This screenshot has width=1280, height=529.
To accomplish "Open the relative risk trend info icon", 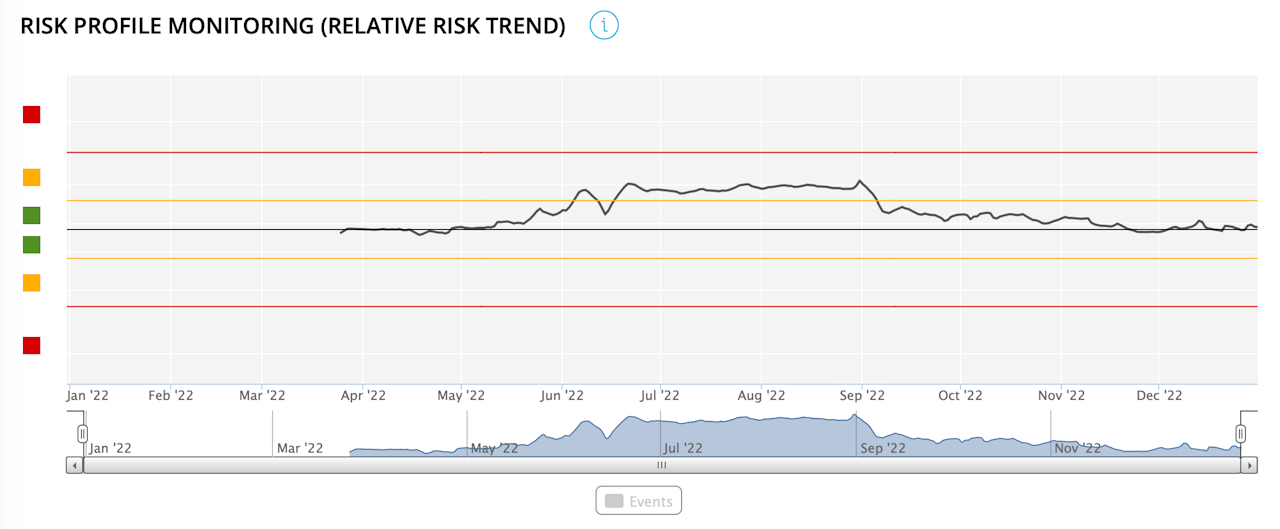I will (x=604, y=26).
